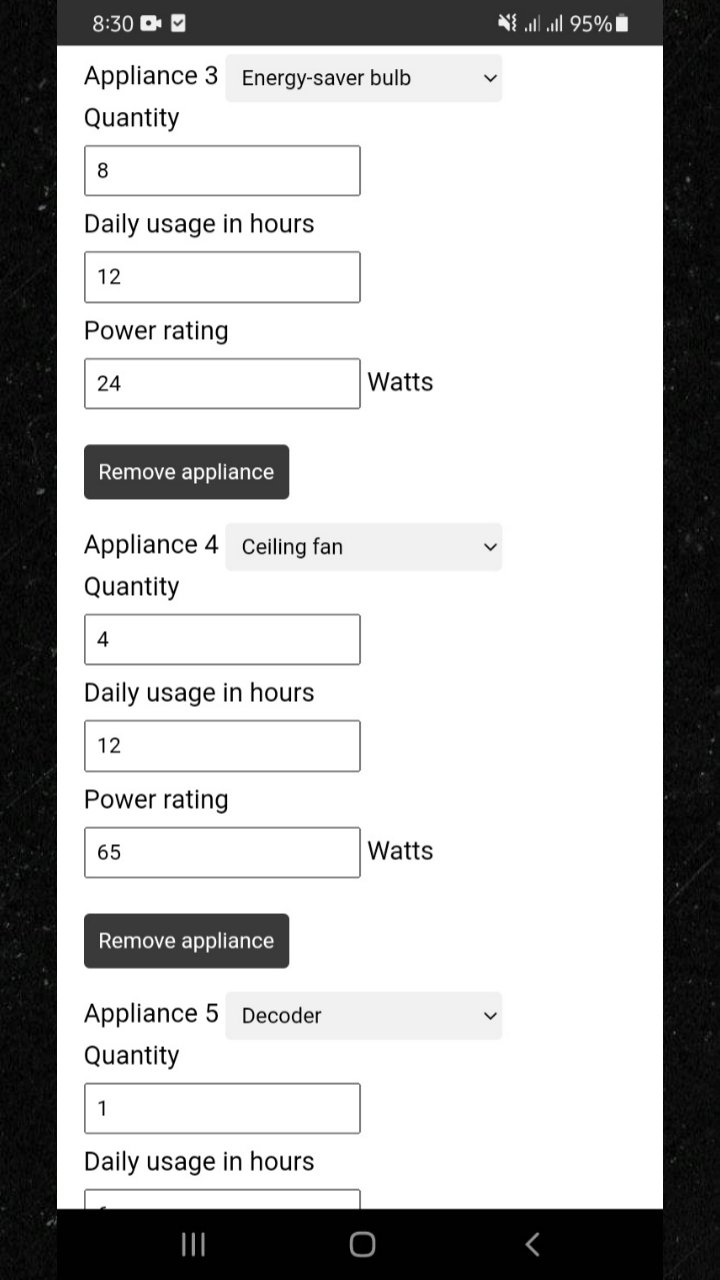The width and height of the screenshot is (720, 1280).
Task: Tap the cellular signal strength icon
Action: (533, 23)
